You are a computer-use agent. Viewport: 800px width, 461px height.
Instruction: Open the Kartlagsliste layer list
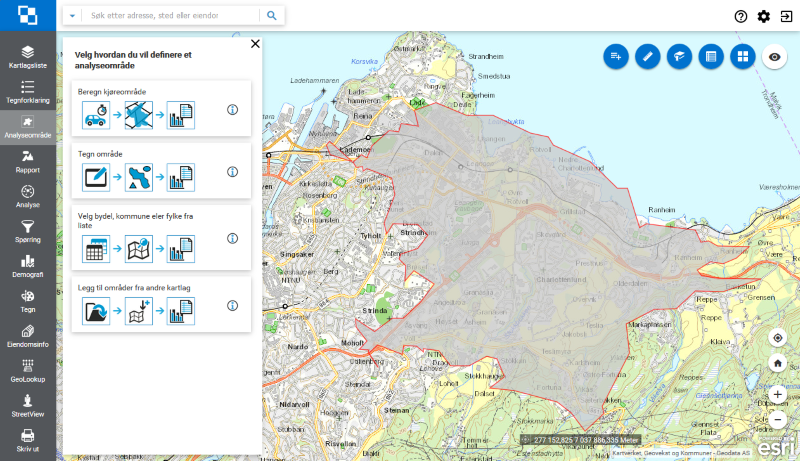click(28, 56)
